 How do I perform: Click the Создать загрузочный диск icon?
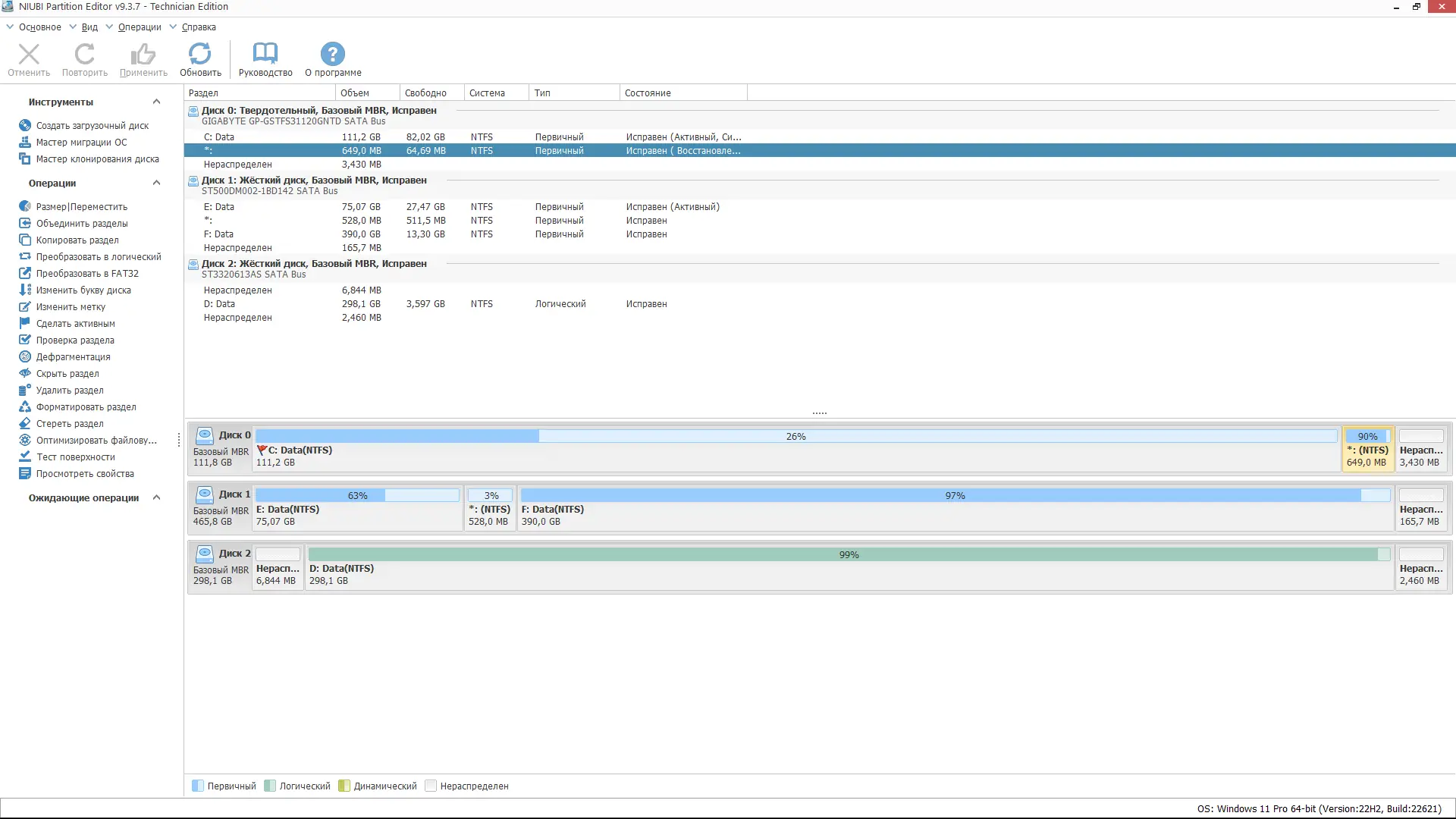pyautogui.click(x=25, y=125)
